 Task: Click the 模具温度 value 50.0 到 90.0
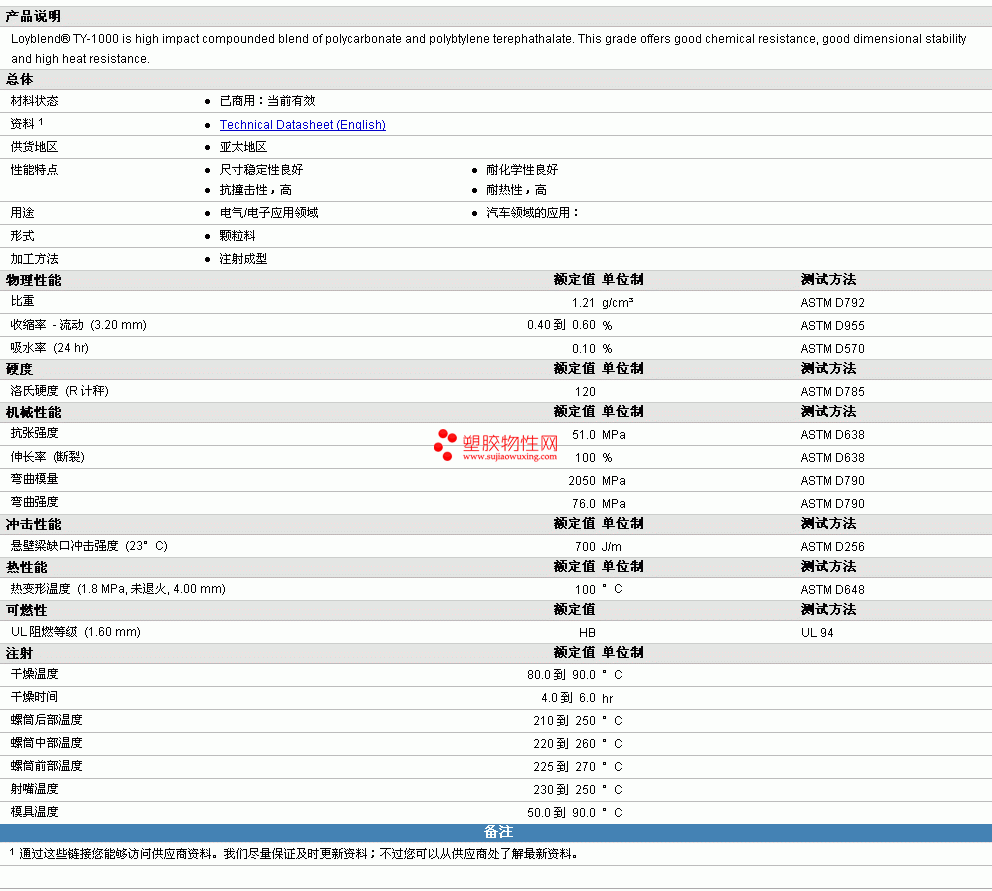pyautogui.click(x=561, y=813)
